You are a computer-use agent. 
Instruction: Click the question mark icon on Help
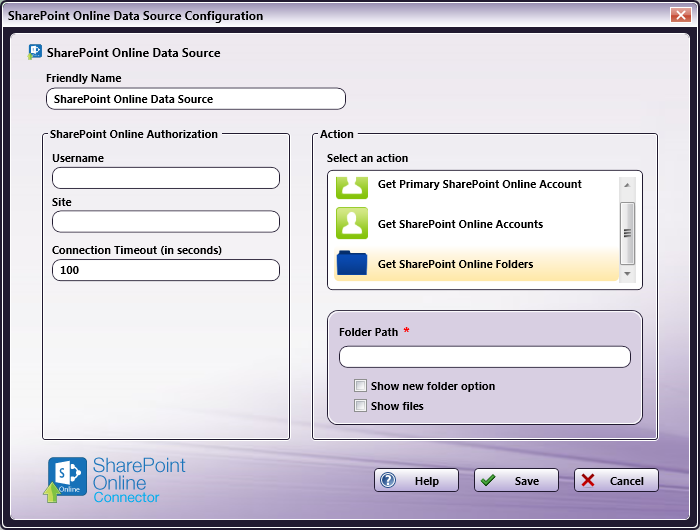(388, 480)
